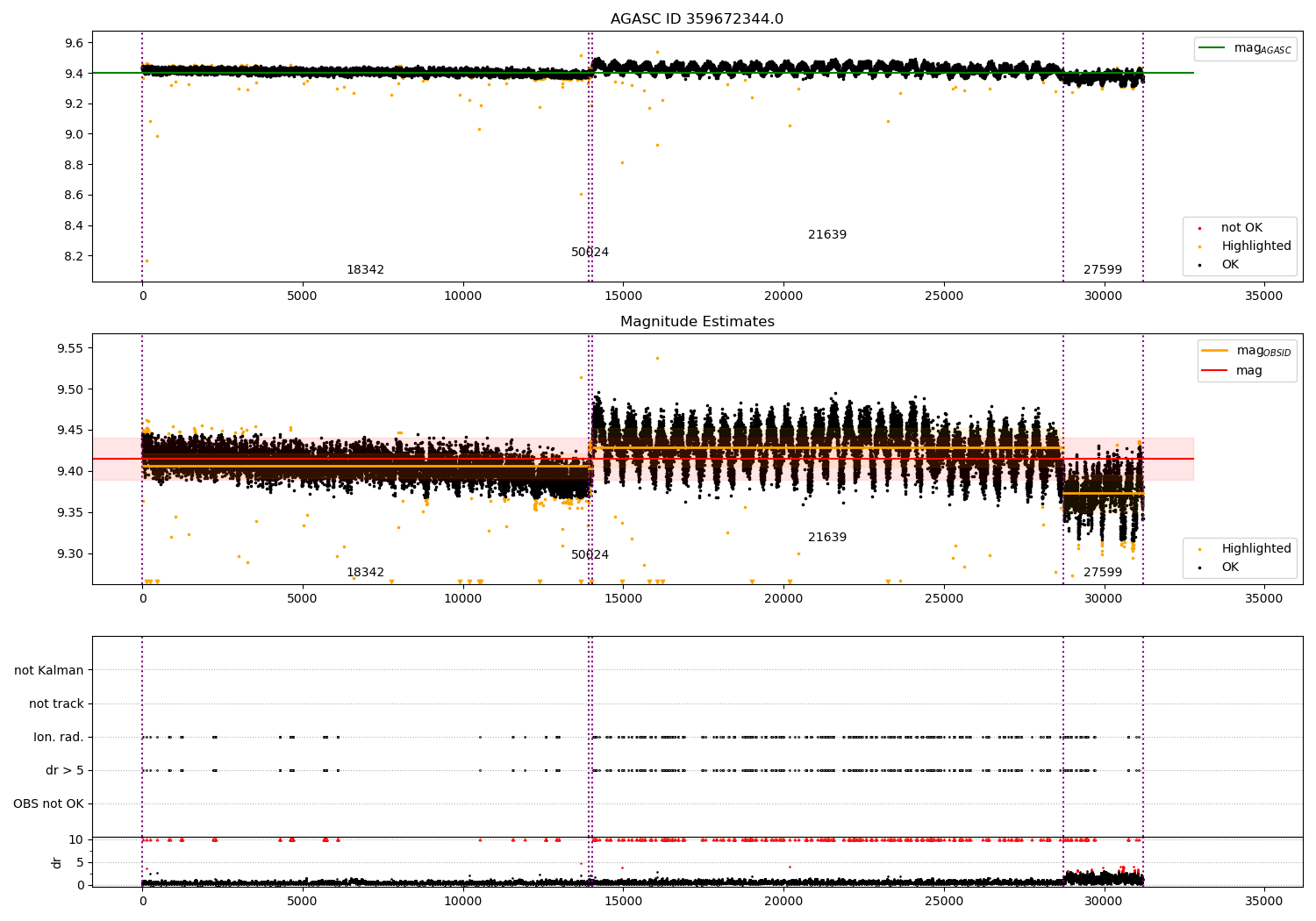Viewport: 1316px width, 921px height.
Task: Click the 'OBS not OK' row label
Action: tap(48, 804)
